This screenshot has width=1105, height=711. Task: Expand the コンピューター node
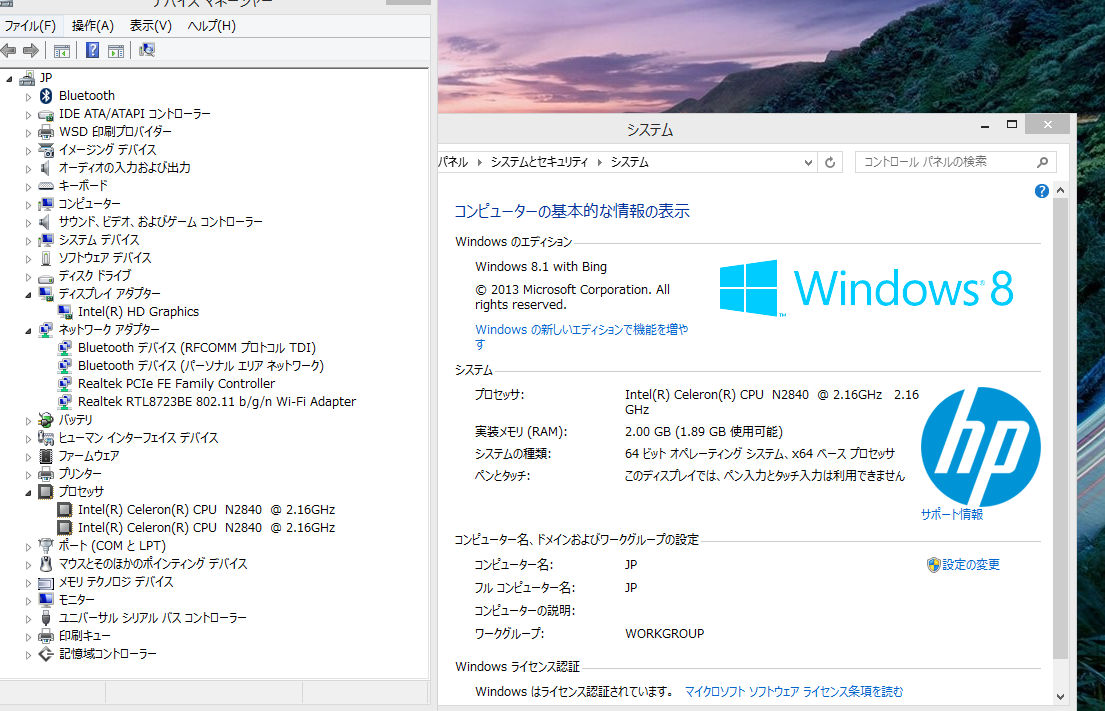click(29, 204)
